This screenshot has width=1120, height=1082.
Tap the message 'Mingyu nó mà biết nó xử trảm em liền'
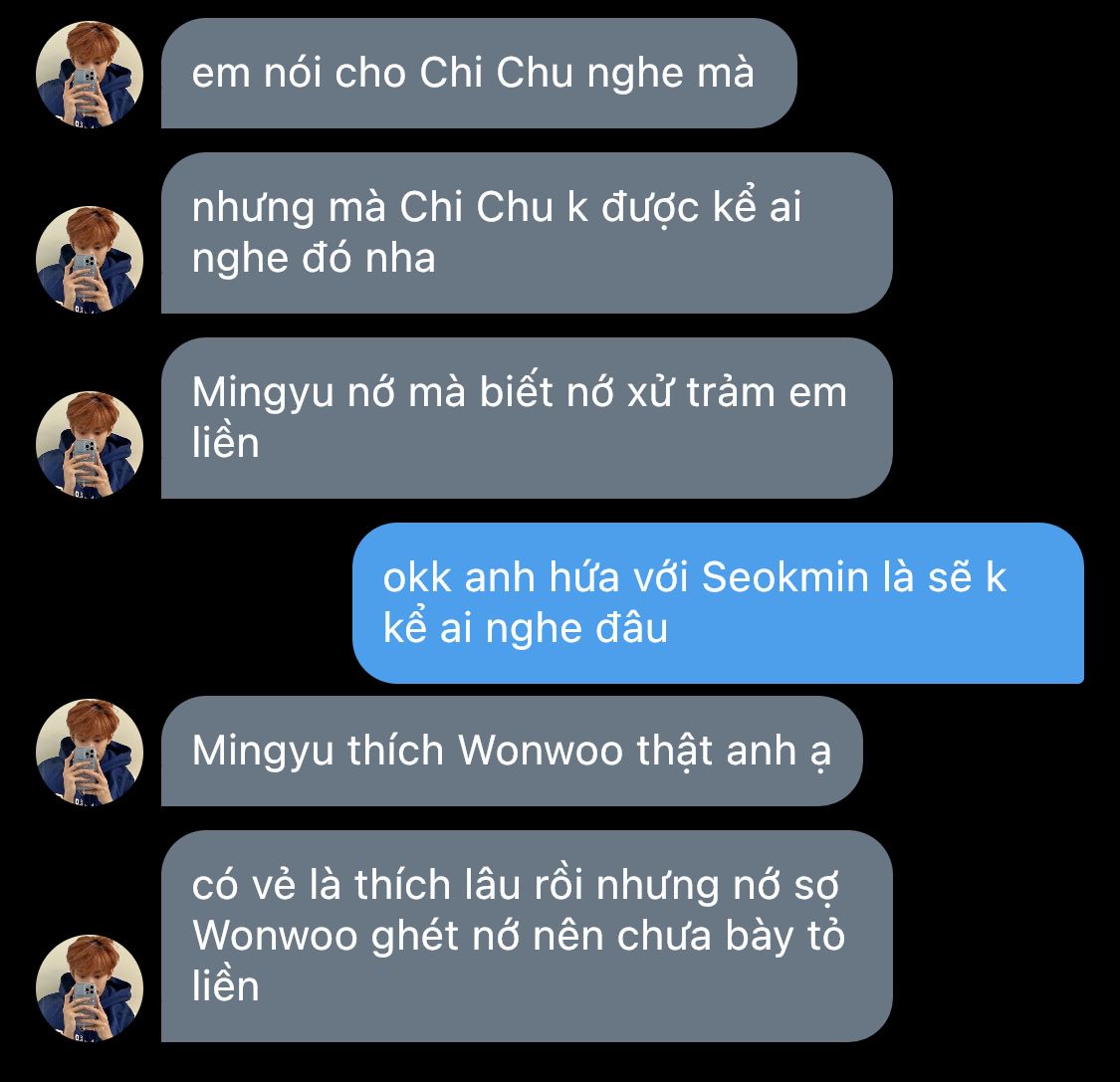click(x=527, y=418)
